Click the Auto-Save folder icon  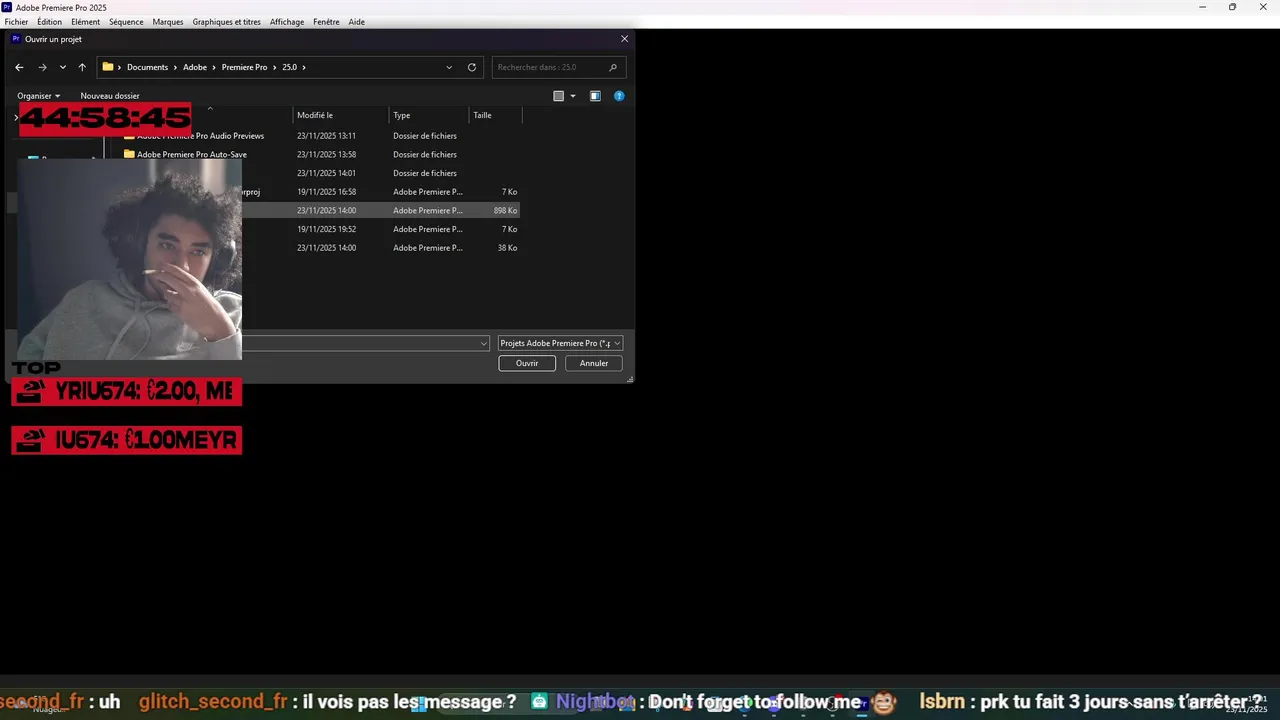[129, 154]
